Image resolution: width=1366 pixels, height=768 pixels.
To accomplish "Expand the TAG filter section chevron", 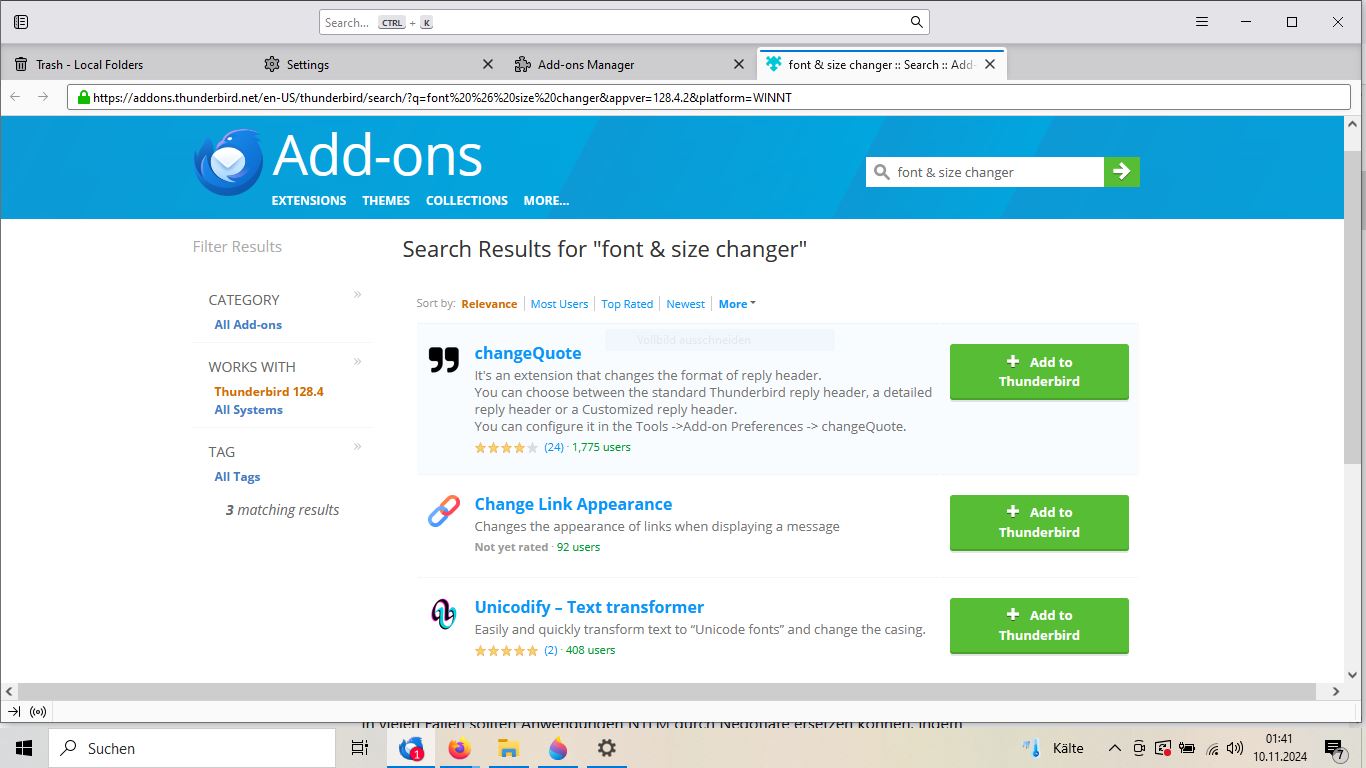I will [357, 446].
